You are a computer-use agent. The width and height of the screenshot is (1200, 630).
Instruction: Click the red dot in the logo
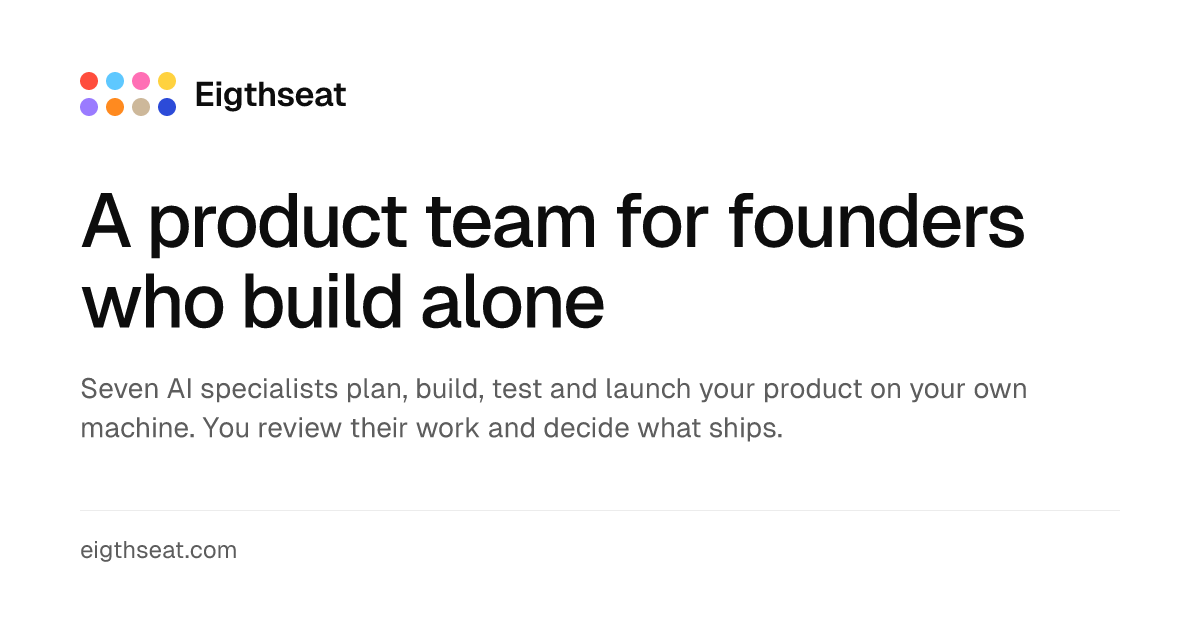[x=89, y=81]
